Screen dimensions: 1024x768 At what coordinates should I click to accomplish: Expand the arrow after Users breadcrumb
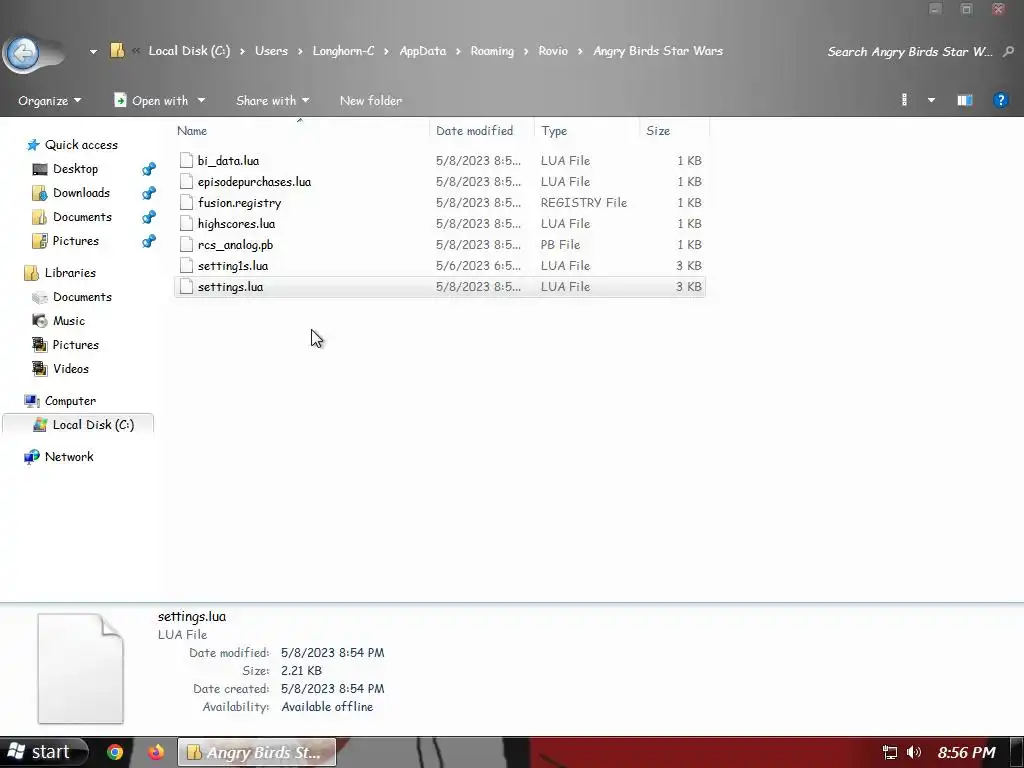(300, 51)
